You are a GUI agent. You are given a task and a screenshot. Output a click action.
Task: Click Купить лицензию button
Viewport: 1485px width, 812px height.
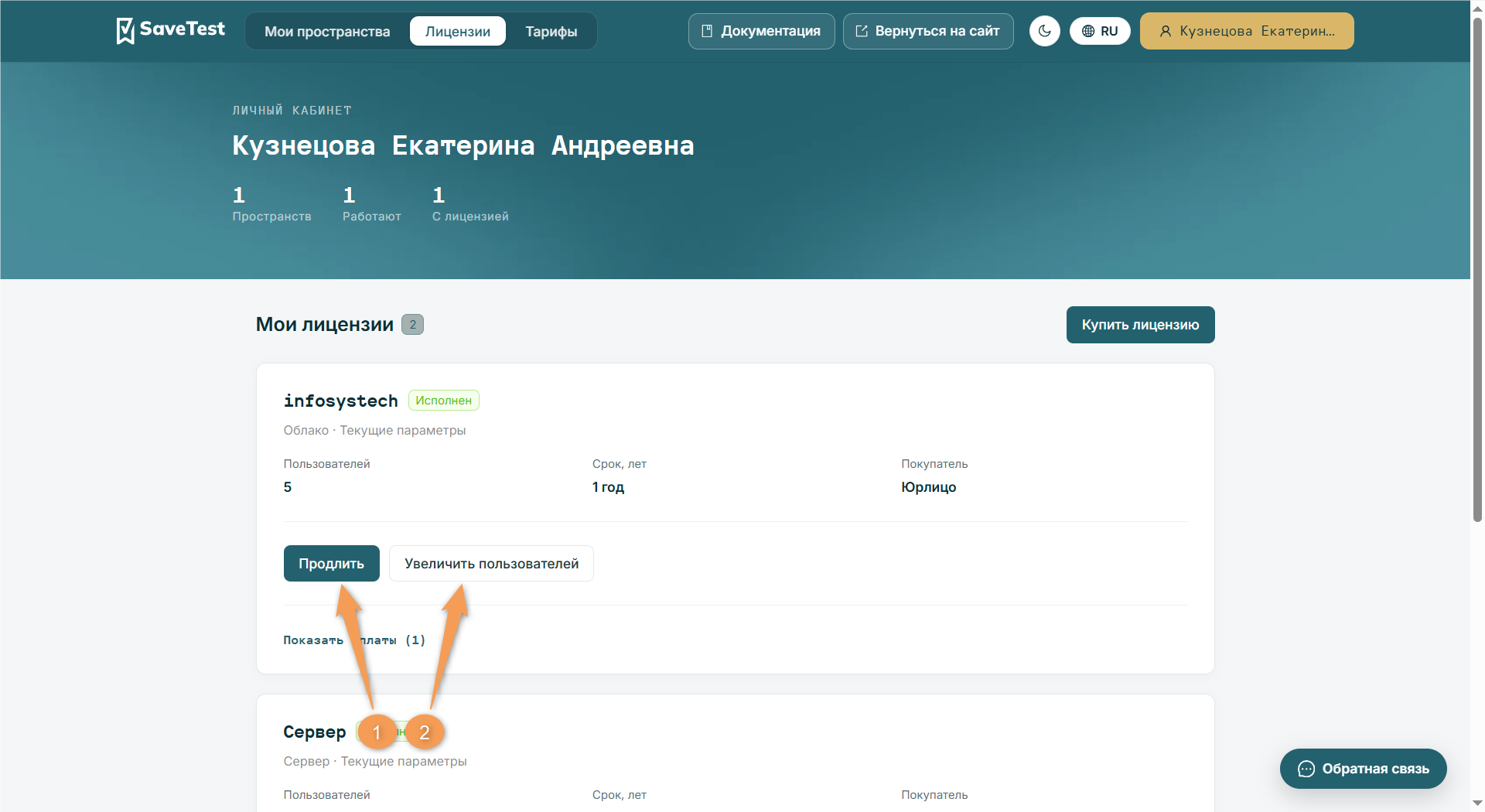coord(1140,325)
